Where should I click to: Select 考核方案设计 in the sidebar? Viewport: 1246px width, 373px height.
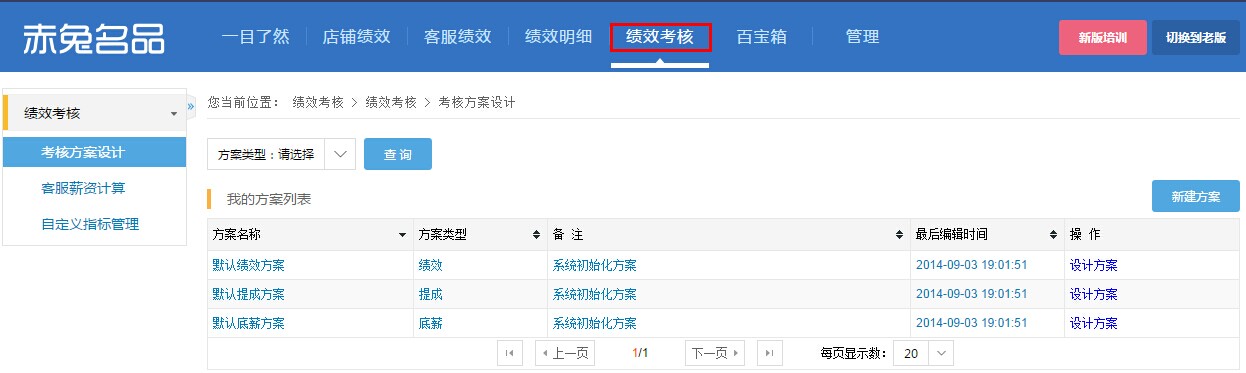94,152
